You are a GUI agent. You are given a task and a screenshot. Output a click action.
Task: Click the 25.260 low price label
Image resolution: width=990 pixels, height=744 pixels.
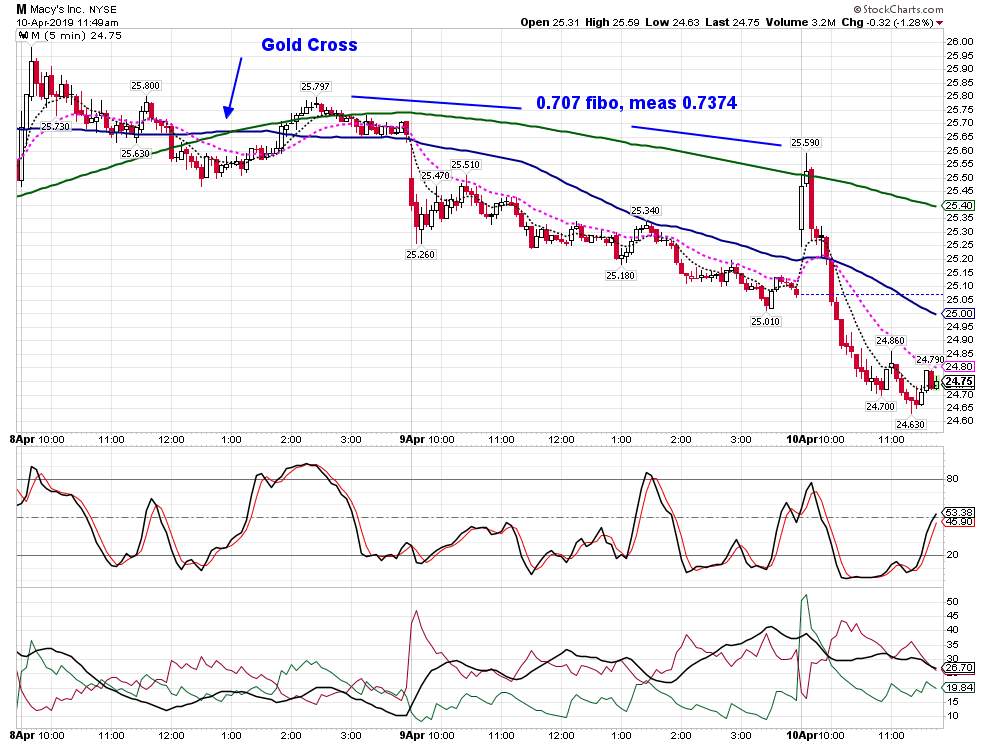click(420, 255)
